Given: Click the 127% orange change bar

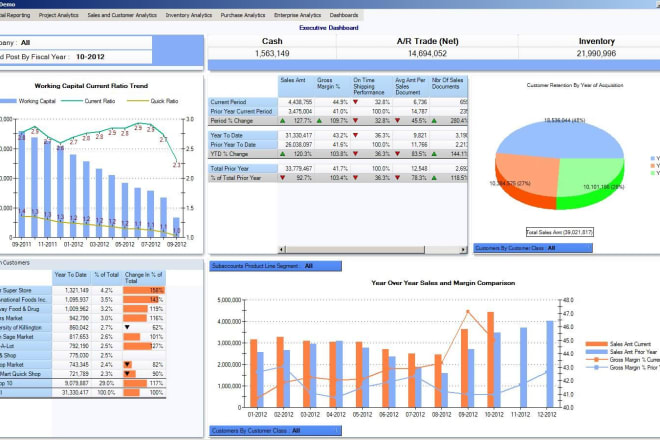Looking at the screenshot, I should [137, 346].
